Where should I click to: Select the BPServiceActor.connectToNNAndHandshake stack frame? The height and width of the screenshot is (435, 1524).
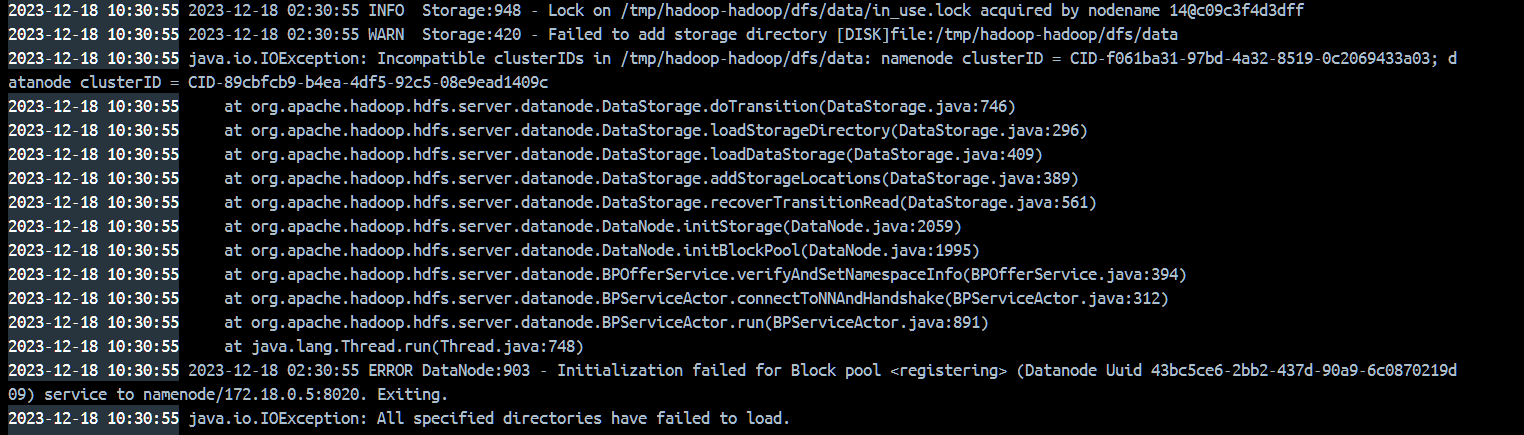pyautogui.click(x=696, y=299)
